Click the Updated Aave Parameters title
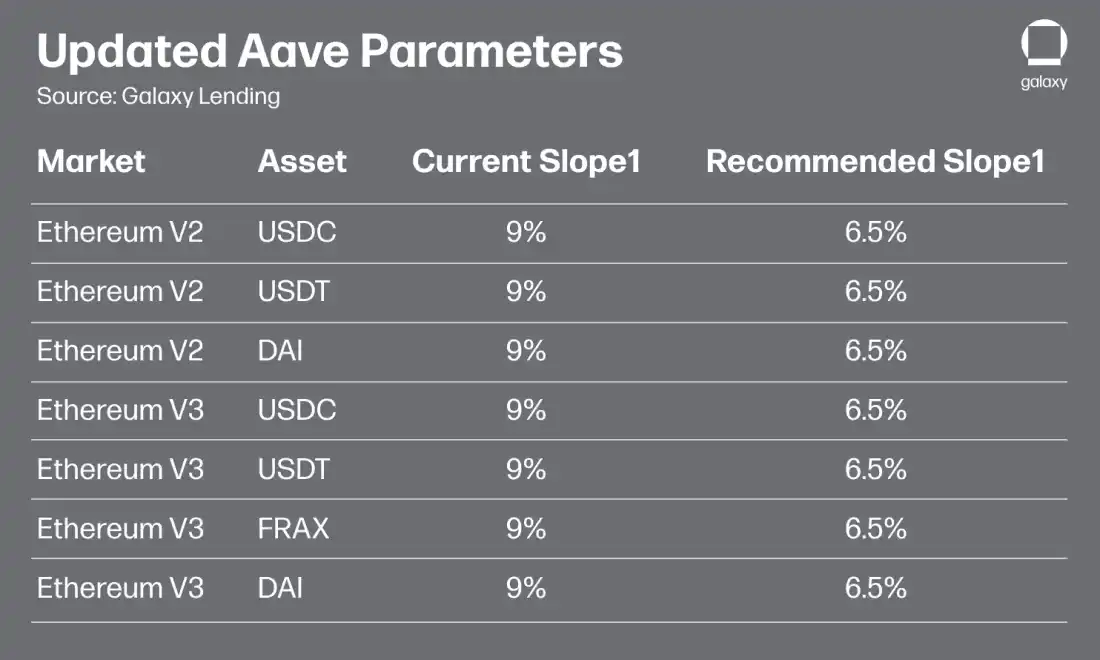The image size is (1100, 660). pos(329,51)
